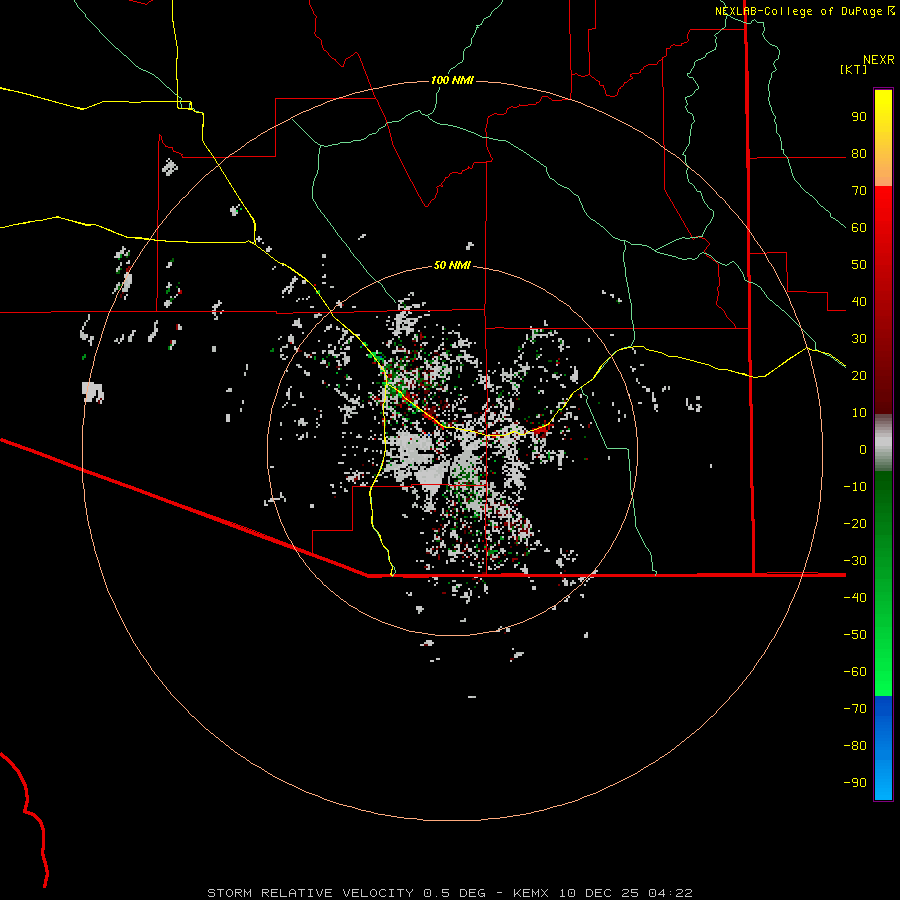
Task: Click the 50 value on the velocity scale
Action: click(859, 265)
